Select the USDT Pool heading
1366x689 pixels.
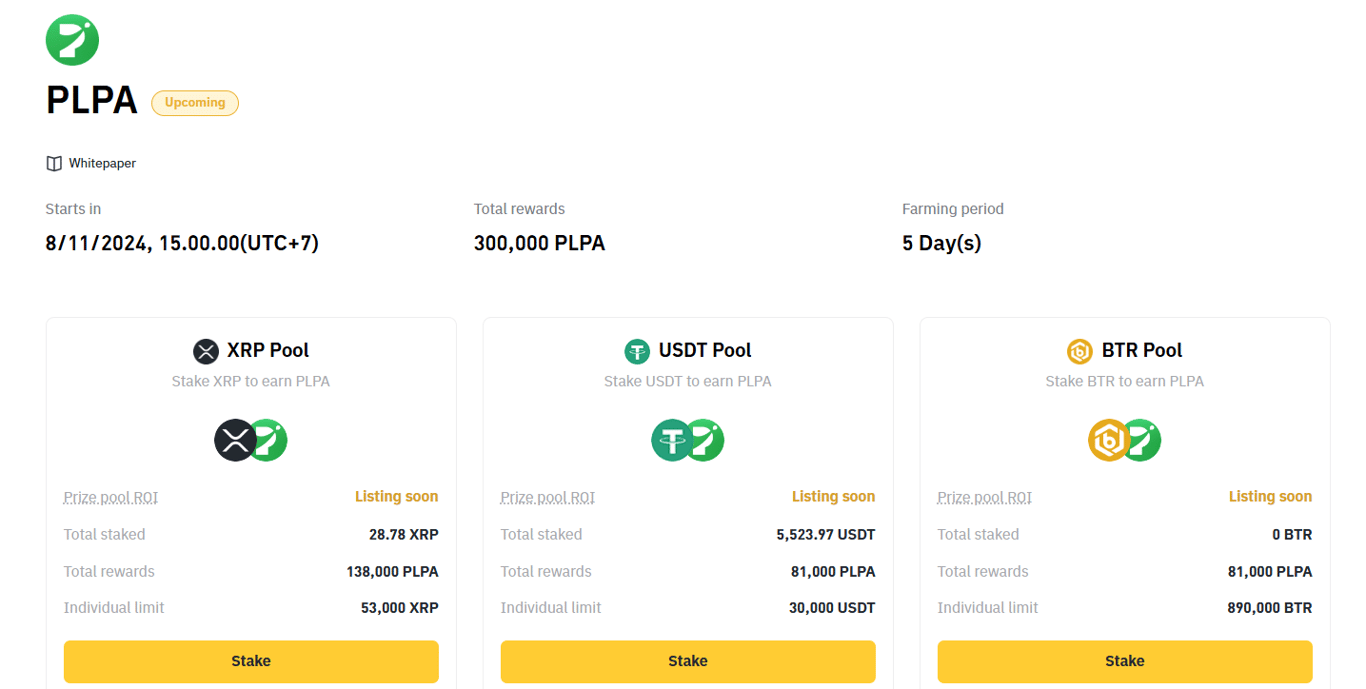tap(705, 351)
